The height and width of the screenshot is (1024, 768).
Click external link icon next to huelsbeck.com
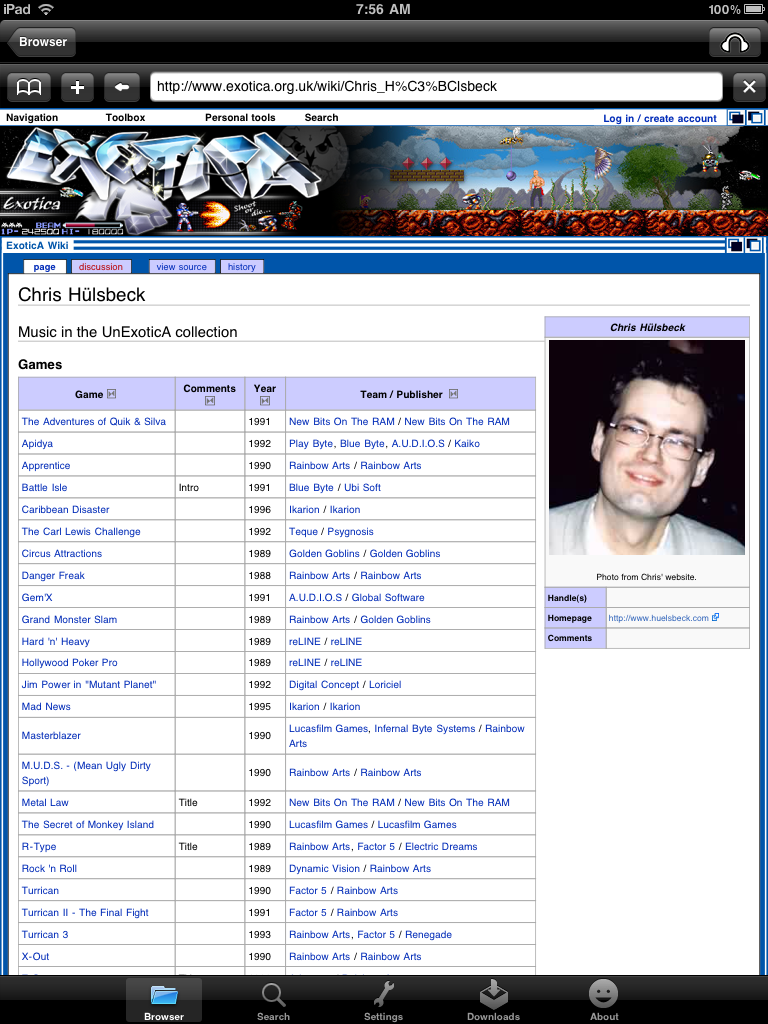click(x=715, y=617)
